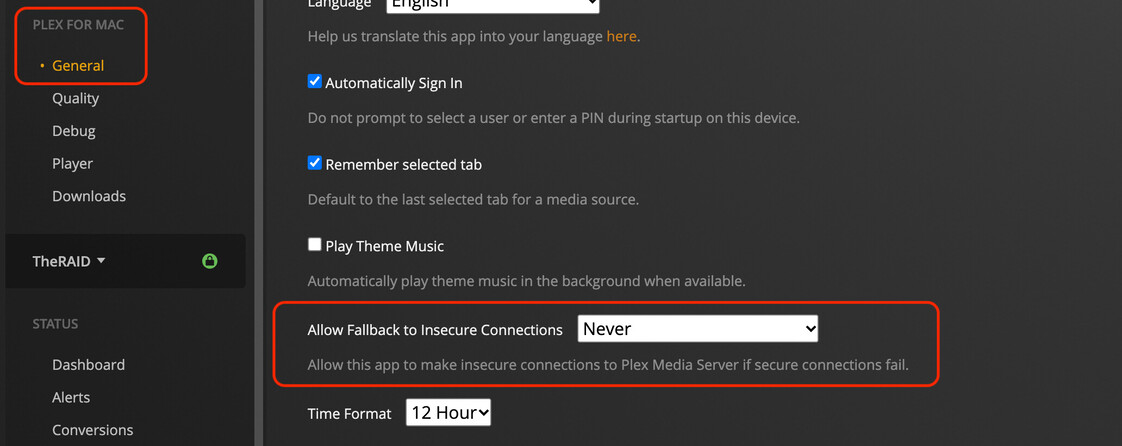Go to the Debug settings section
This screenshot has width=1122, height=446.
(x=74, y=131)
